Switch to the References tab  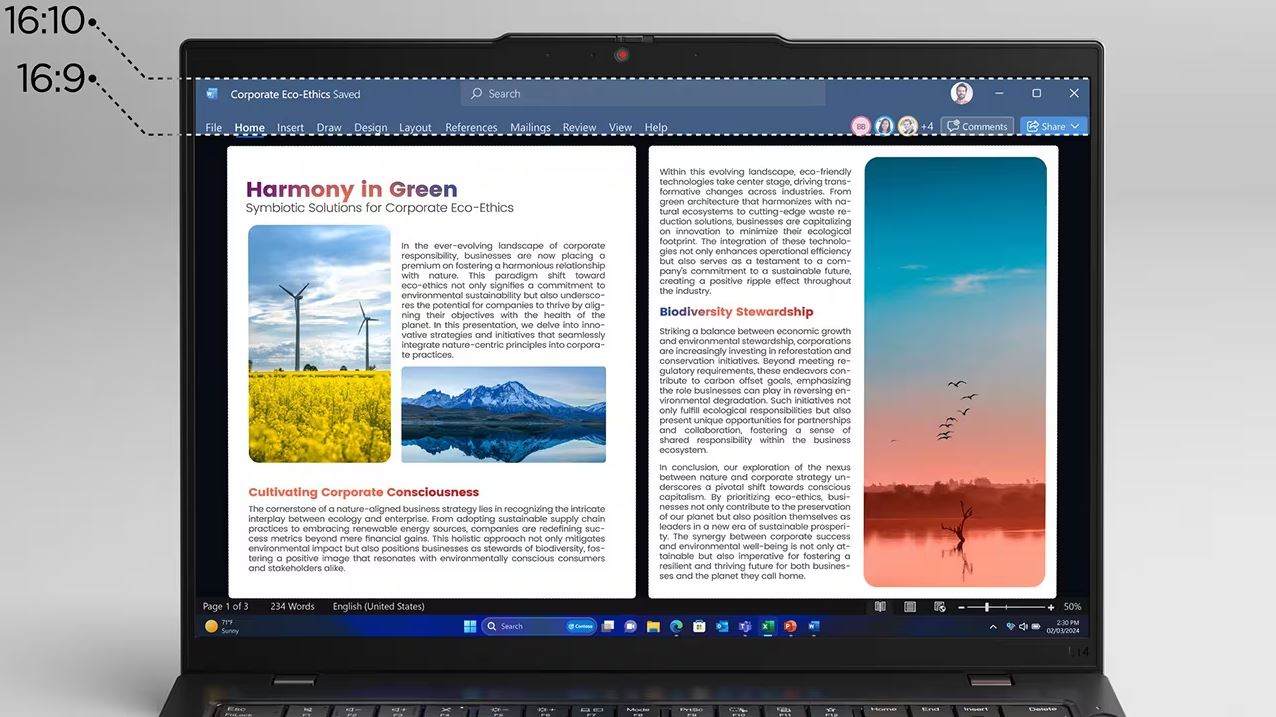(471, 128)
